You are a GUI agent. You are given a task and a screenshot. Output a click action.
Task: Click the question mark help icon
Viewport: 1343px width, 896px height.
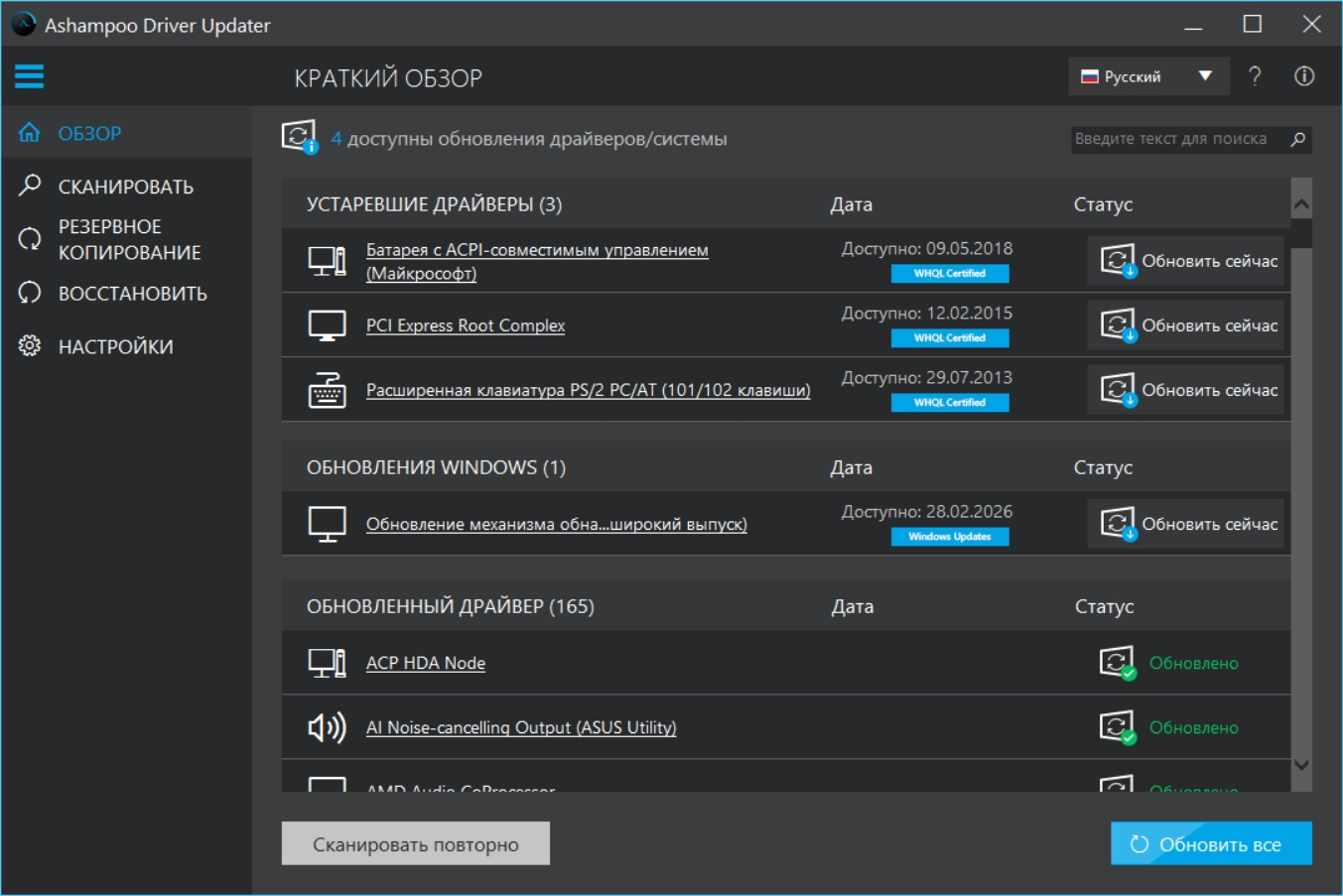(x=1255, y=76)
